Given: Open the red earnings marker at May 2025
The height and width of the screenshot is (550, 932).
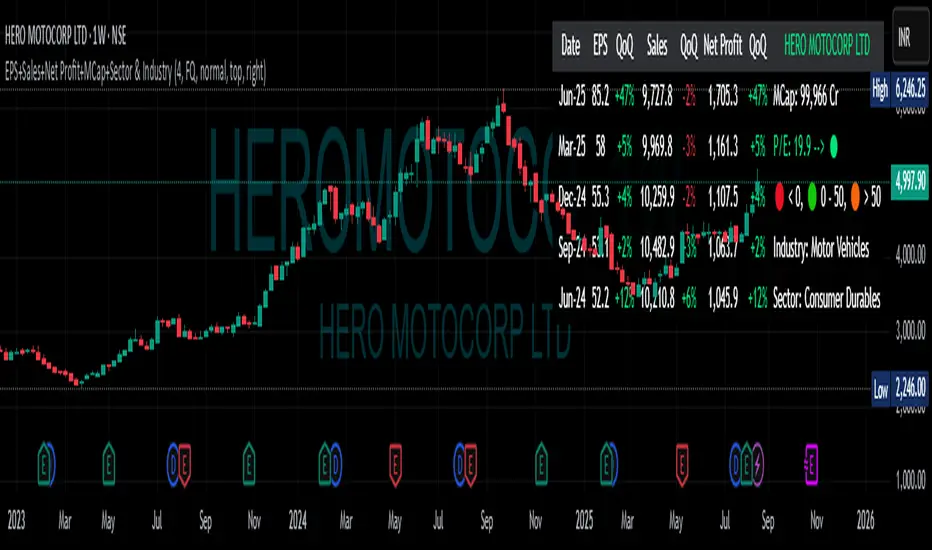Looking at the screenshot, I should [682, 464].
